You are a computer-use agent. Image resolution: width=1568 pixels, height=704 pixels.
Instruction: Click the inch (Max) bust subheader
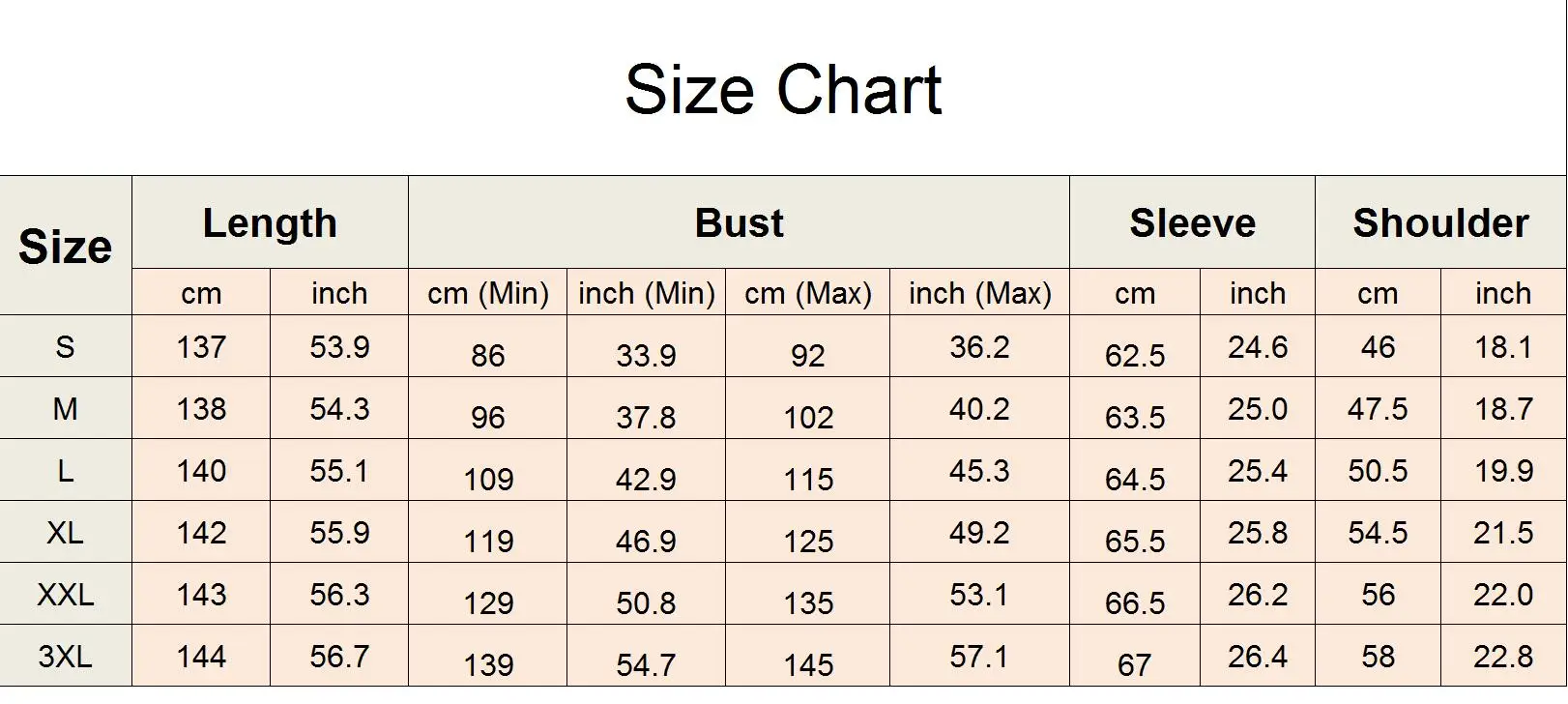[x=979, y=293]
